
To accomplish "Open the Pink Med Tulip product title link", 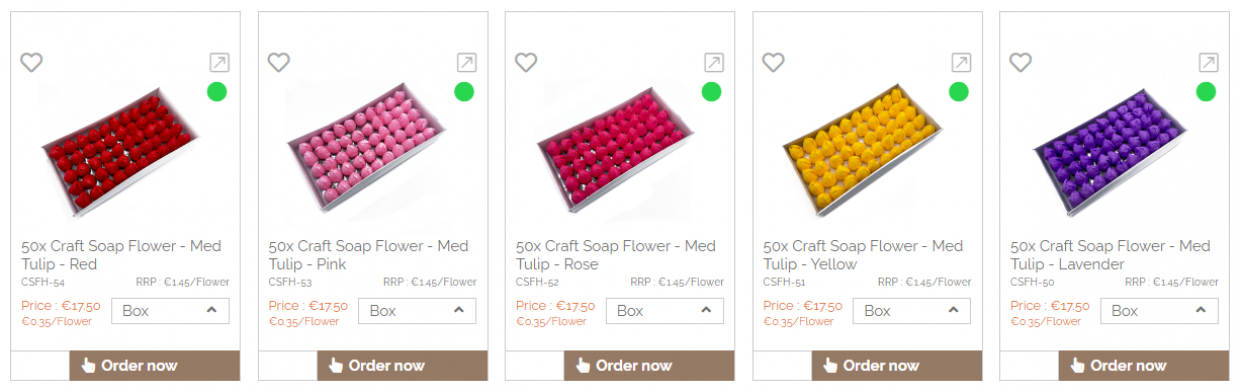I will click(368, 255).
